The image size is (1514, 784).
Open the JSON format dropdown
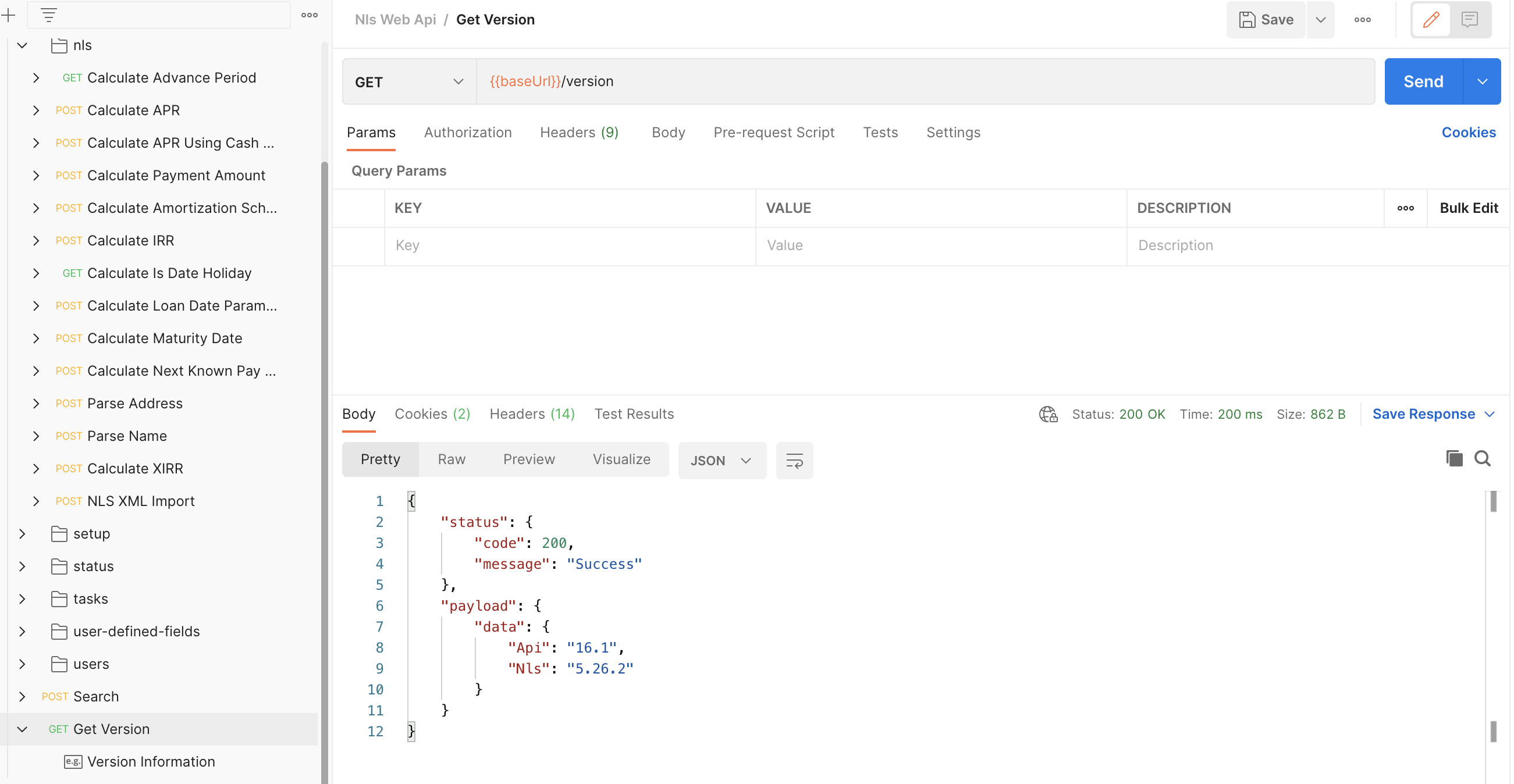tap(722, 461)
